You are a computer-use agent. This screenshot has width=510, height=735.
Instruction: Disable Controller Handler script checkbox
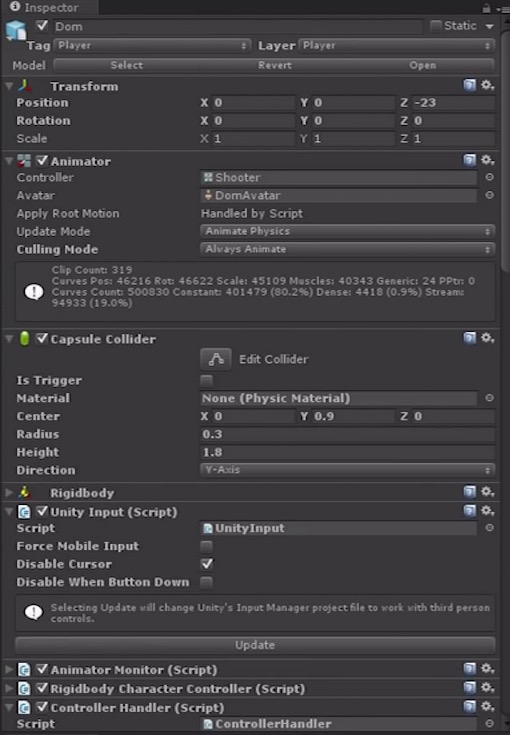click(42, 707)
